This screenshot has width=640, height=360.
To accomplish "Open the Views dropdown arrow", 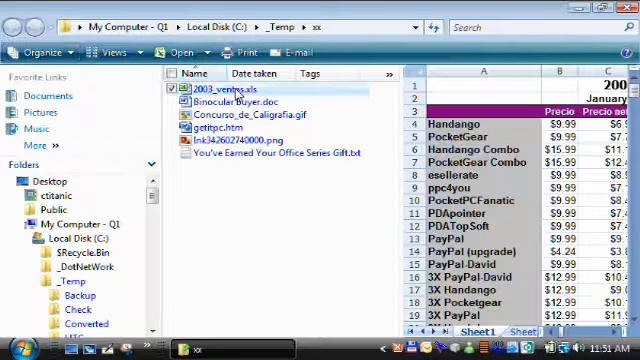I will (x=140, y=53).
